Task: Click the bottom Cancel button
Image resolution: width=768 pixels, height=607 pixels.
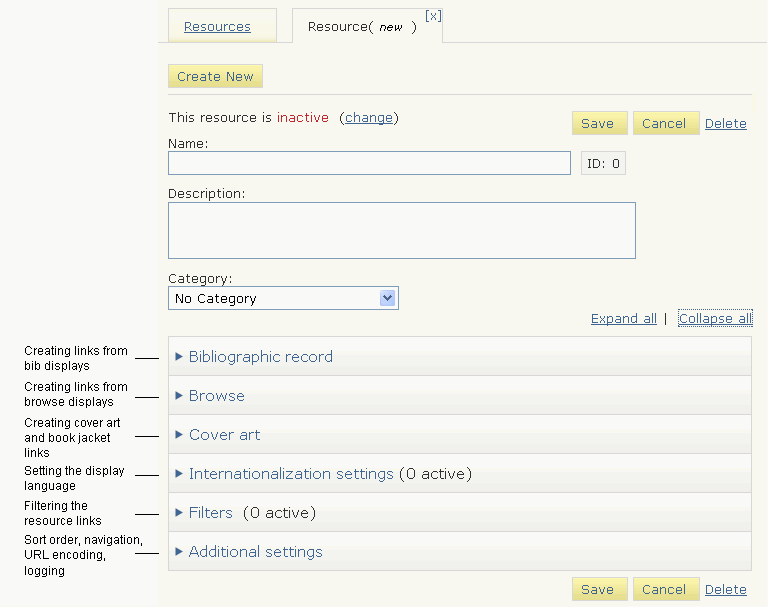Action: (666, 589)
